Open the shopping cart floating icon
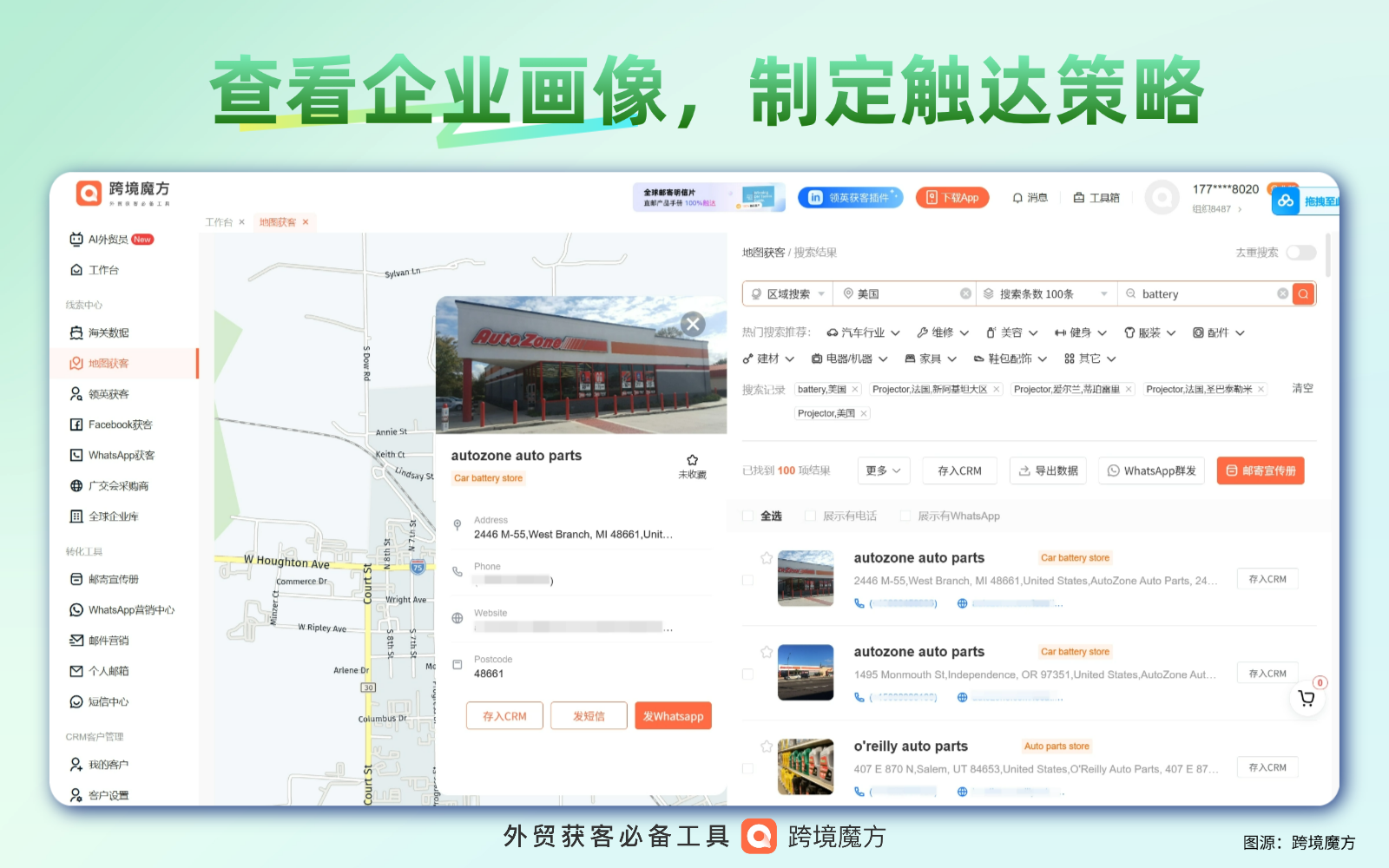Viewport: 1389px width, 868px height. click(x=1306, y=698)
